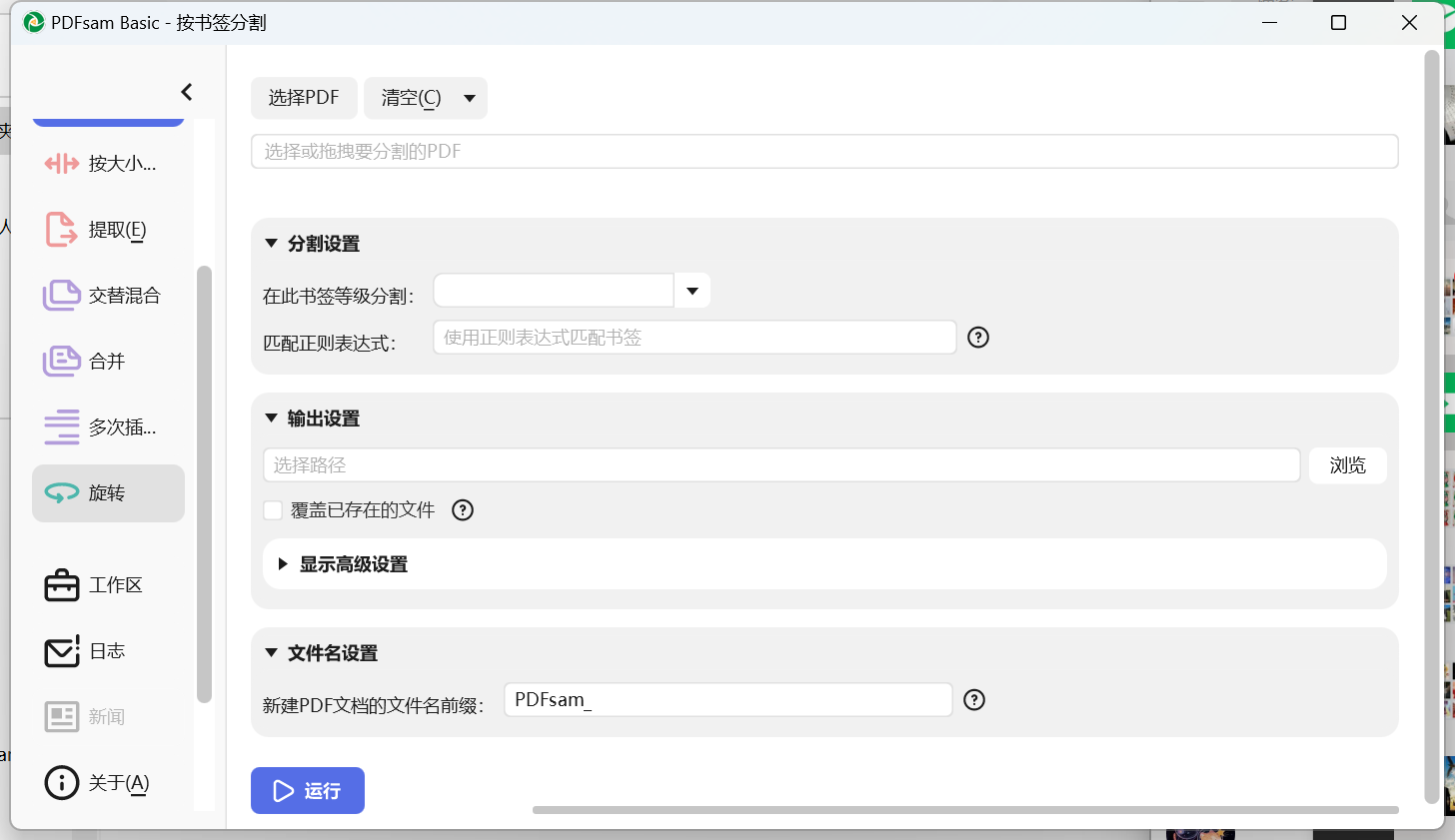
Task: Minimize the PDFsam Basic window
Action: tap(1270, 22)
